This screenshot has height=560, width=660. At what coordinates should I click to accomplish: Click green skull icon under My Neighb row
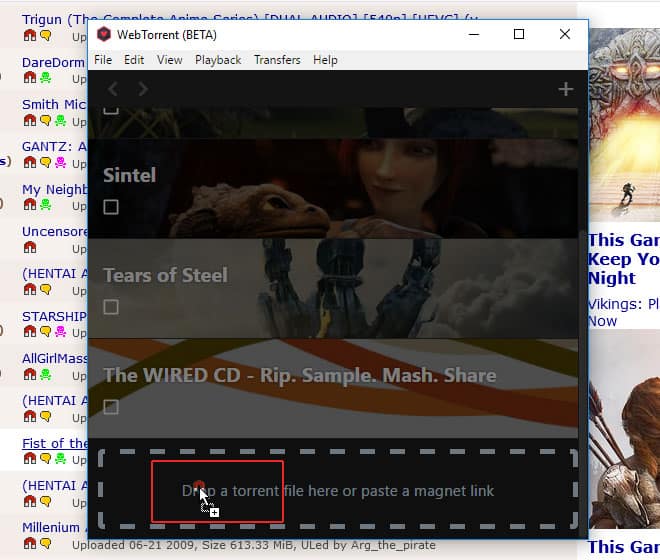pos(45,205)
